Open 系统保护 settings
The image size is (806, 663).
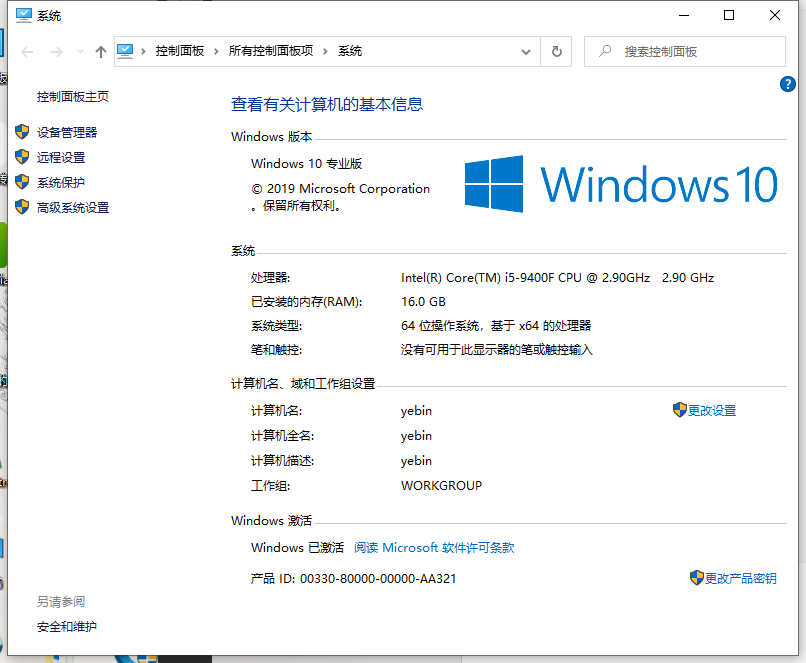coord(59,181)
